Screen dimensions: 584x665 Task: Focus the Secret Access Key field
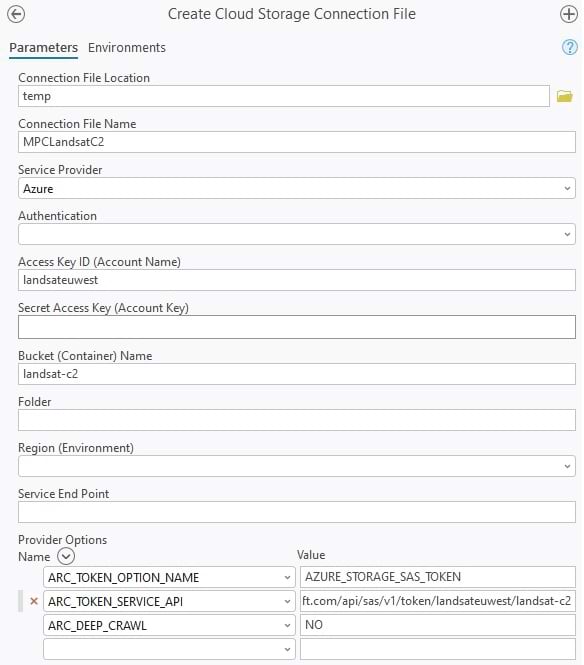pos(296,327)
